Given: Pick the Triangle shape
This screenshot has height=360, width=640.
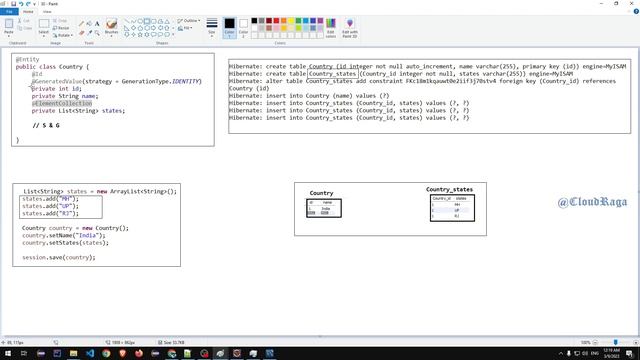Looking at the screenshot, I should coord(167,21).
